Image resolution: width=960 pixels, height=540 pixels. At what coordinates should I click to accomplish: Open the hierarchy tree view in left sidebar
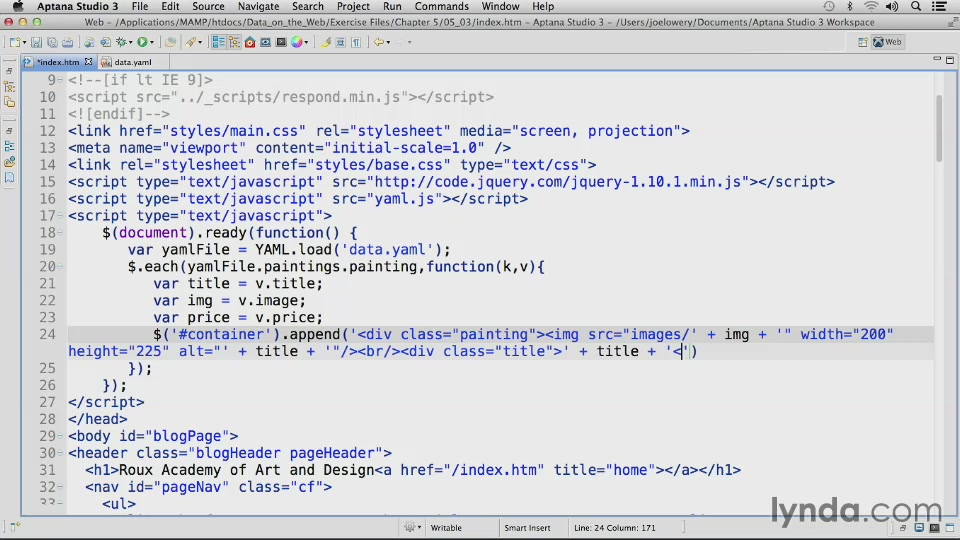click(9, 87)
